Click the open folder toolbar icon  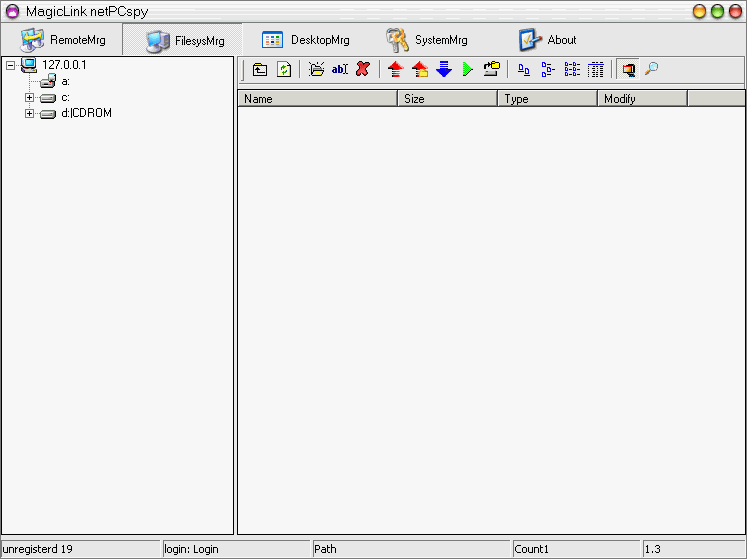316,70
